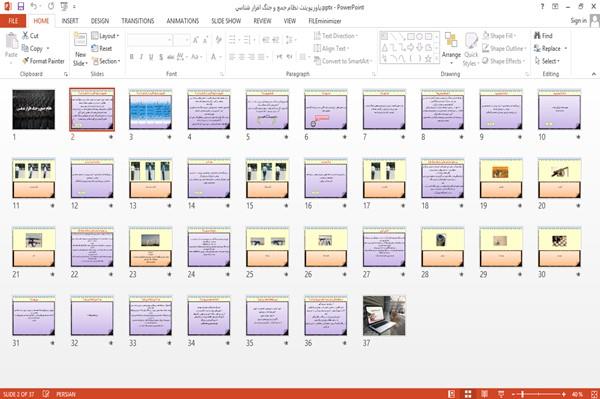
Task: Select slide 19 thumbnail
Action: point(501,178)
